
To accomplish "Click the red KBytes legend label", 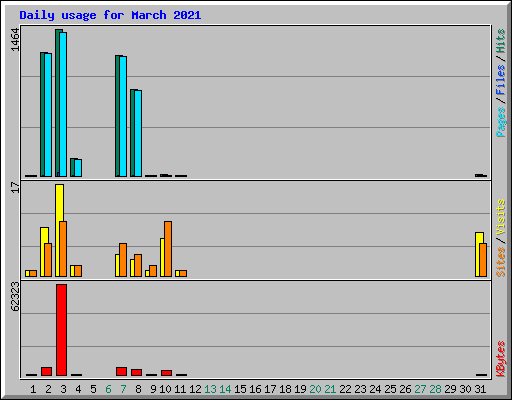I will [501, 359].
